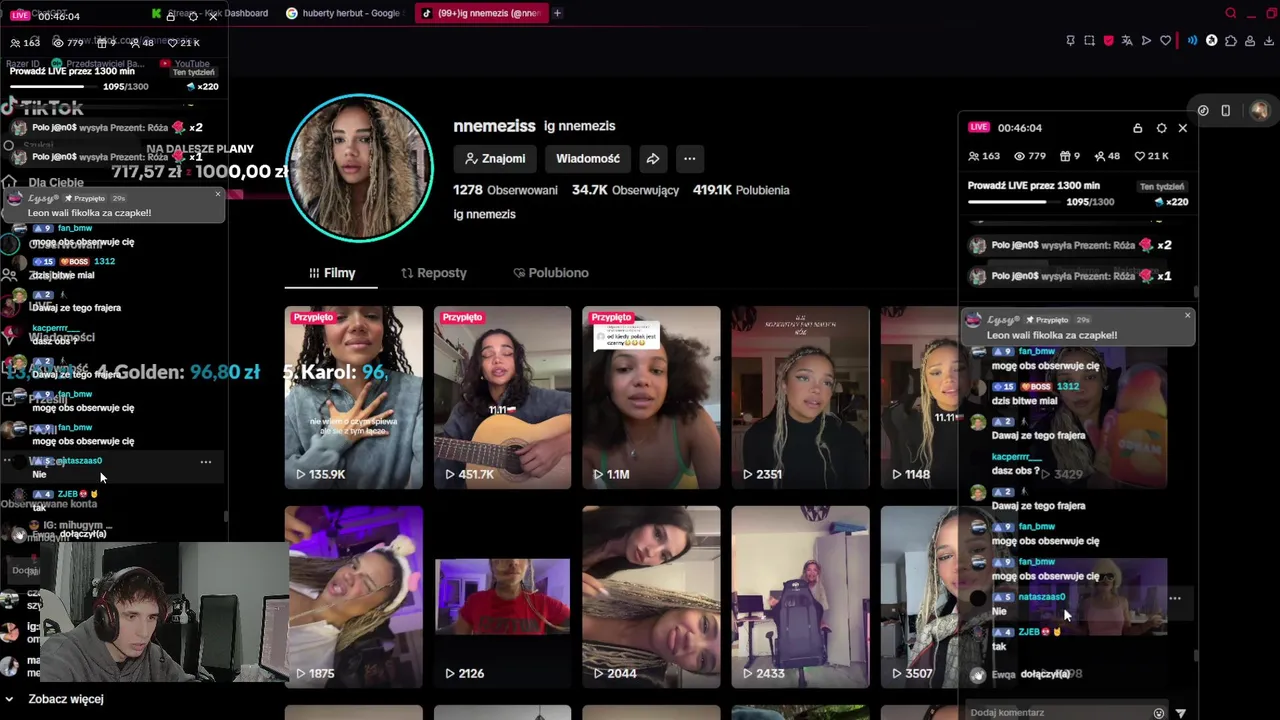Open the YouTube bookmark
Image resolution: width=1280 pixels, height=720 pixels.
click(x=185, y=64)
